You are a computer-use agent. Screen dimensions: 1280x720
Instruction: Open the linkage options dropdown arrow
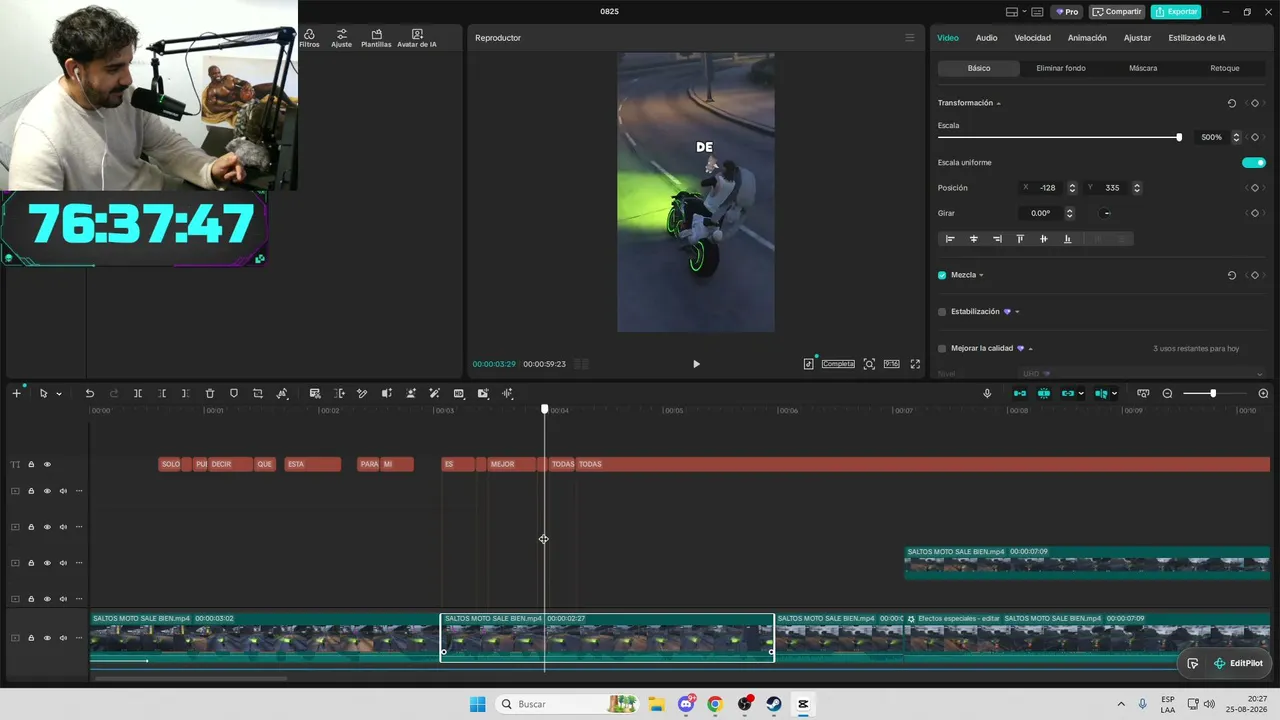coord(1081,394)
